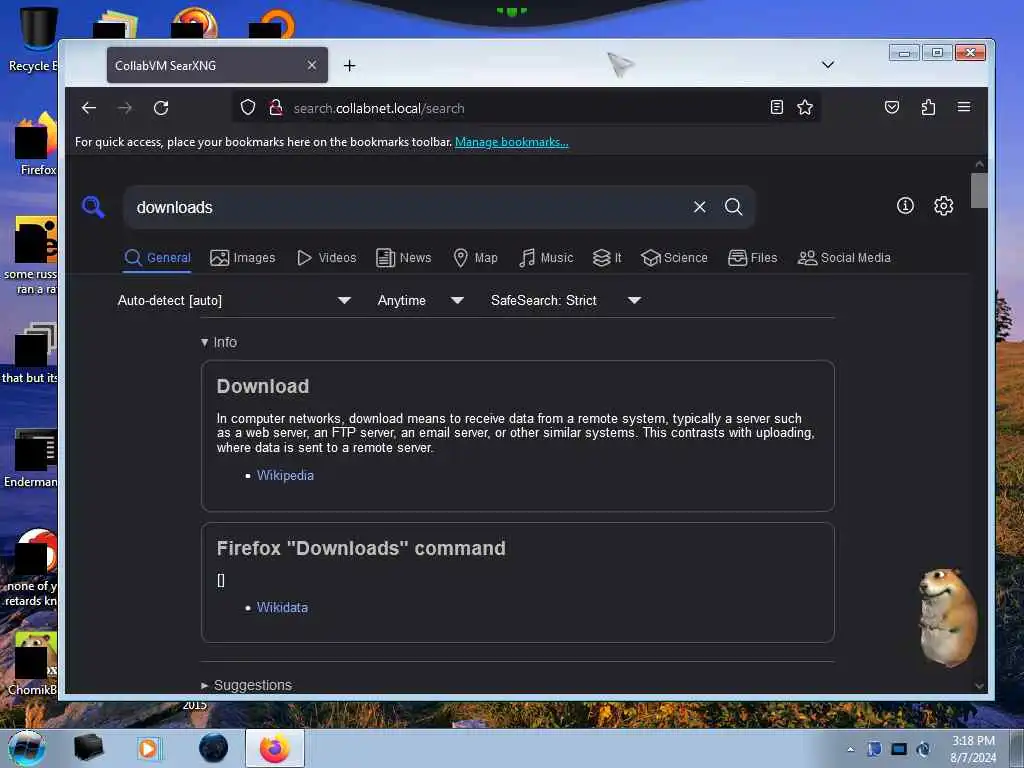
Task: Open SearXNG about info icon
Action: point(905,206)
